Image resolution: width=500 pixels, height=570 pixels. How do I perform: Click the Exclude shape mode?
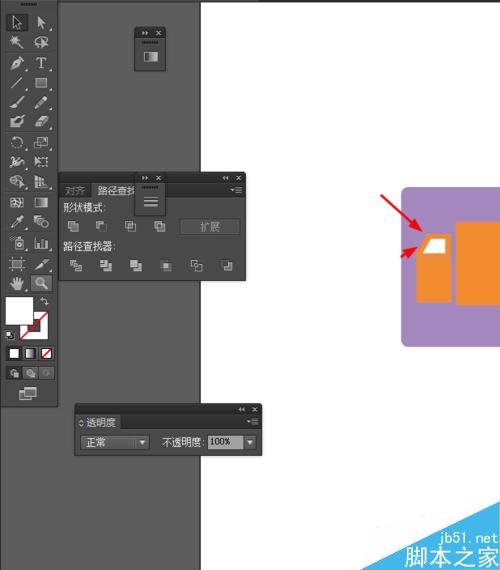159,226
